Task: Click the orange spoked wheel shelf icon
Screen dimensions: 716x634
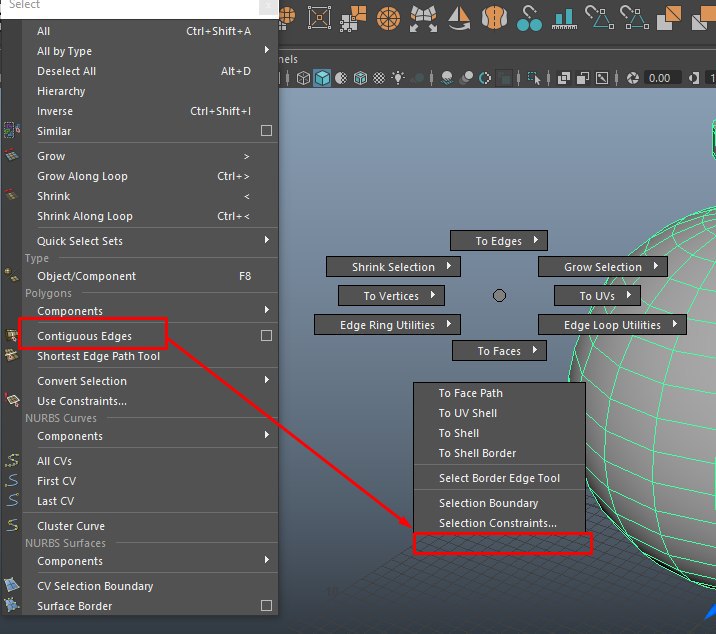Action: pos(388,18)
